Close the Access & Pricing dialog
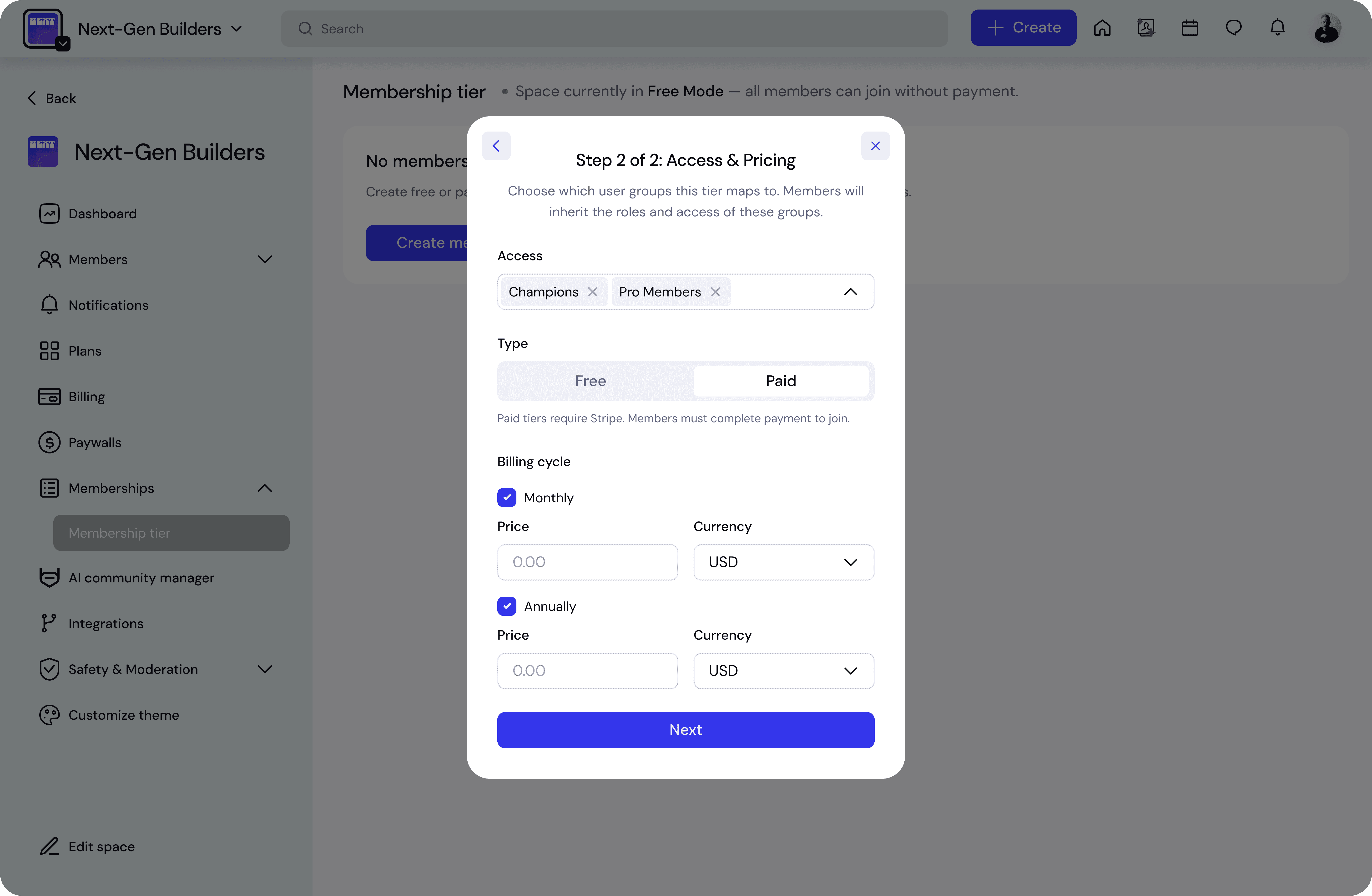1372x896 pixels. click(x=875, y=146)
